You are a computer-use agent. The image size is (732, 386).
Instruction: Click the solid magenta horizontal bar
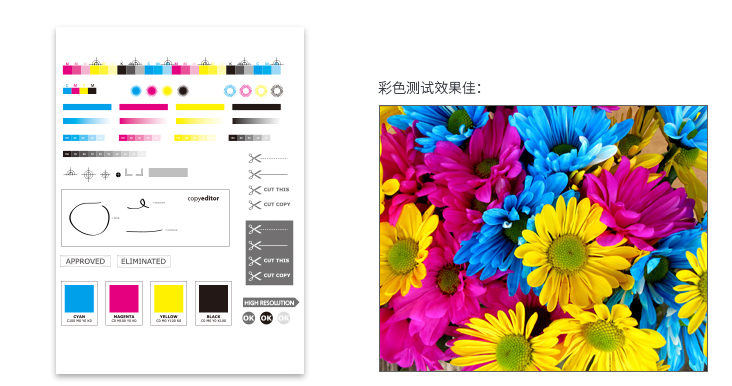[143, 107]
